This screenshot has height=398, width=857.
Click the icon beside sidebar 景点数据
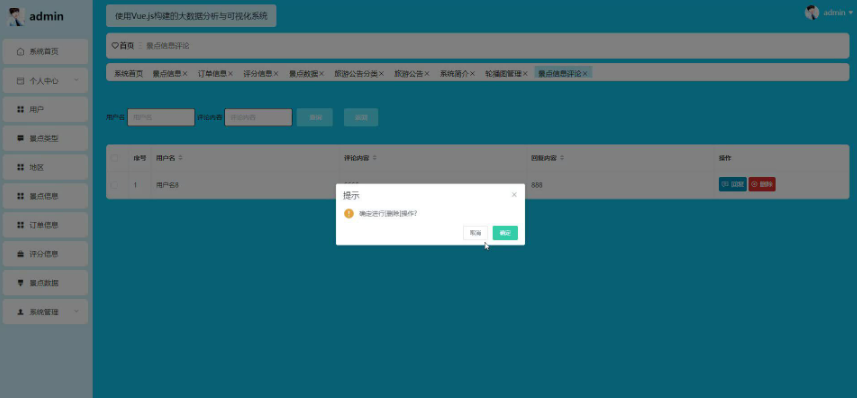[21, 283]
